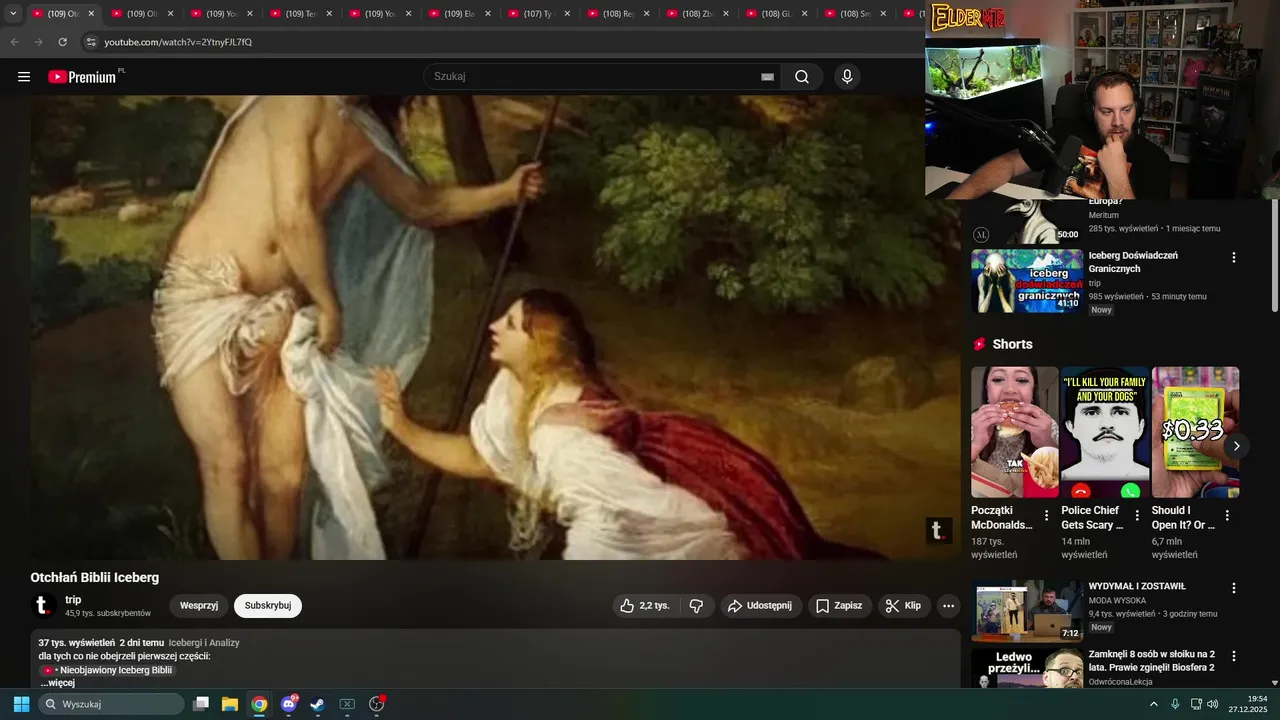Open Task View on taskbar

(200, 704)
